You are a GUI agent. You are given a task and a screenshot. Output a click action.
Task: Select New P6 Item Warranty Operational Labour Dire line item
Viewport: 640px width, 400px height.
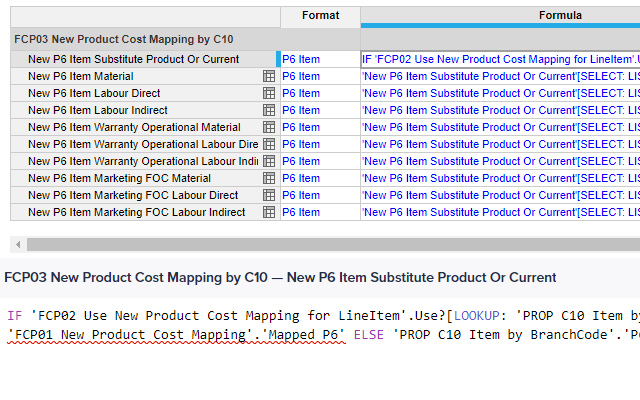145,144
